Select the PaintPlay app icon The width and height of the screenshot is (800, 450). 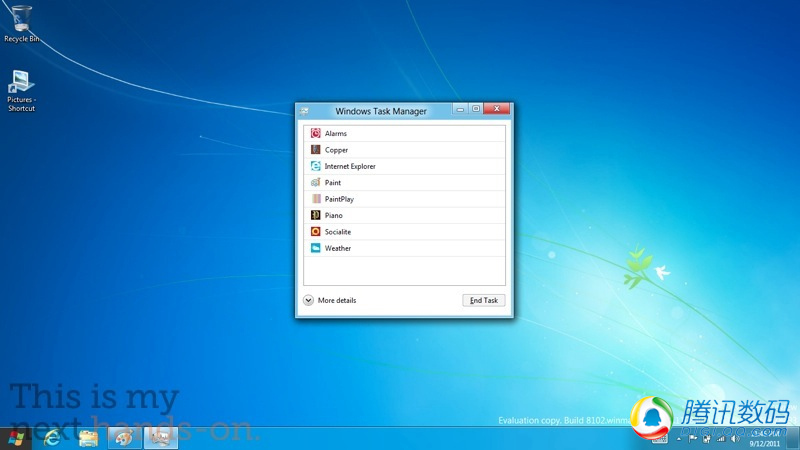pyautogui.click(x=316, y=198)
